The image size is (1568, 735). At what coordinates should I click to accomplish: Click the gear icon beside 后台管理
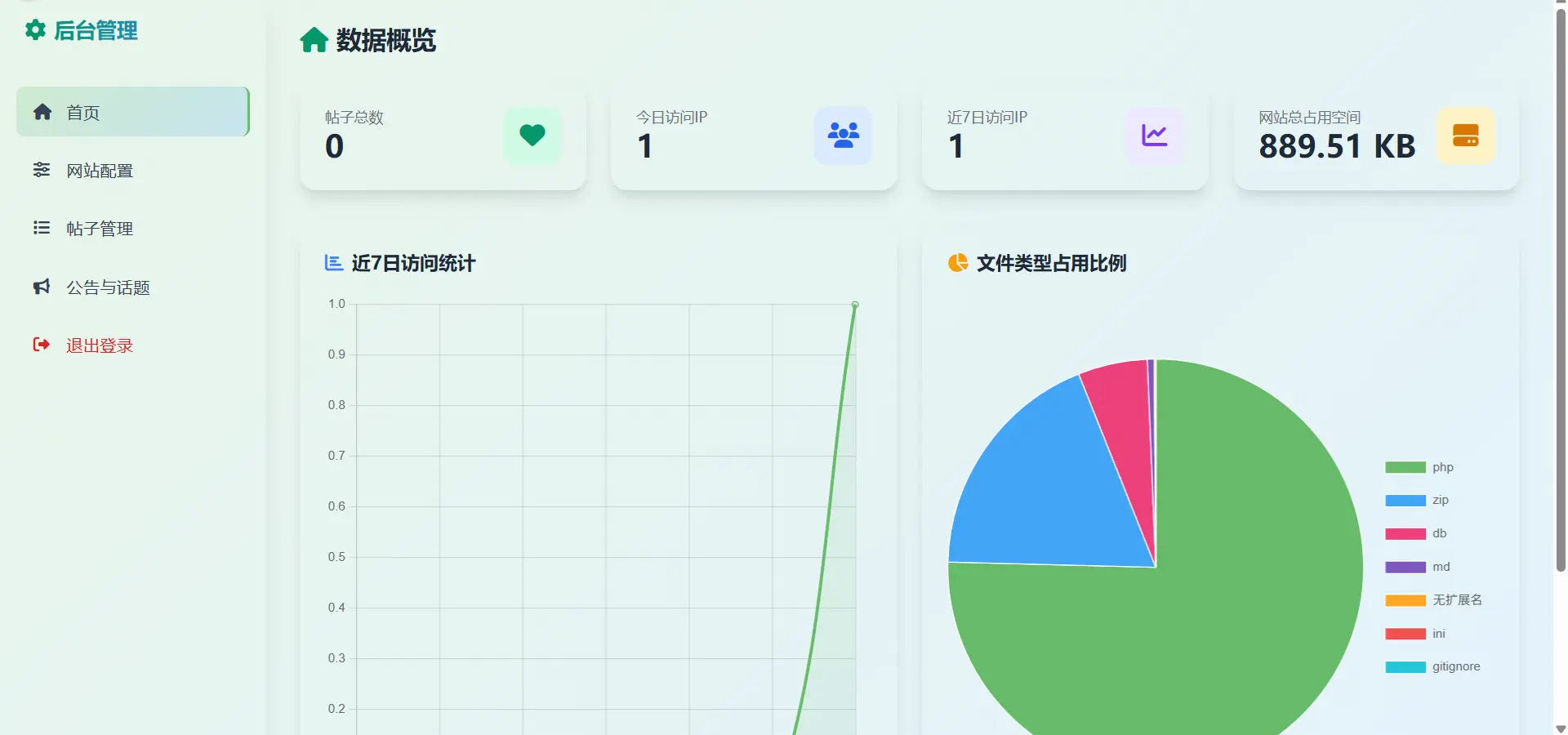pyautogui.click(x=35, y=30)
